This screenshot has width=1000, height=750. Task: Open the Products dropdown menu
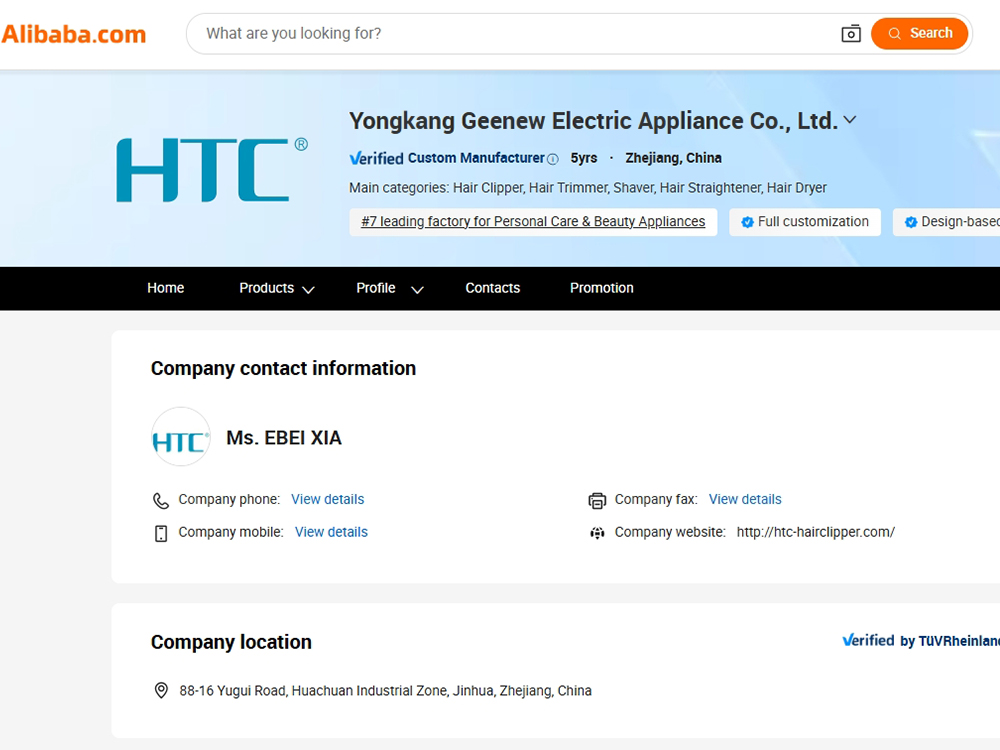point(276,288)
